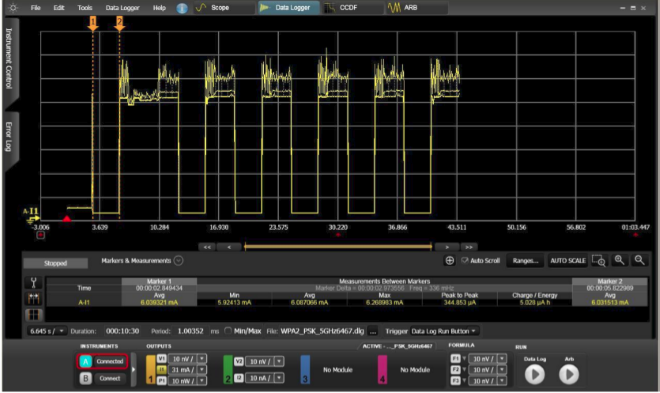This screenshot has width=660, height=393.
Task: Open V2 10 mV/ scale dropdown
Action: pyautogui.click(x=279, y=361)
